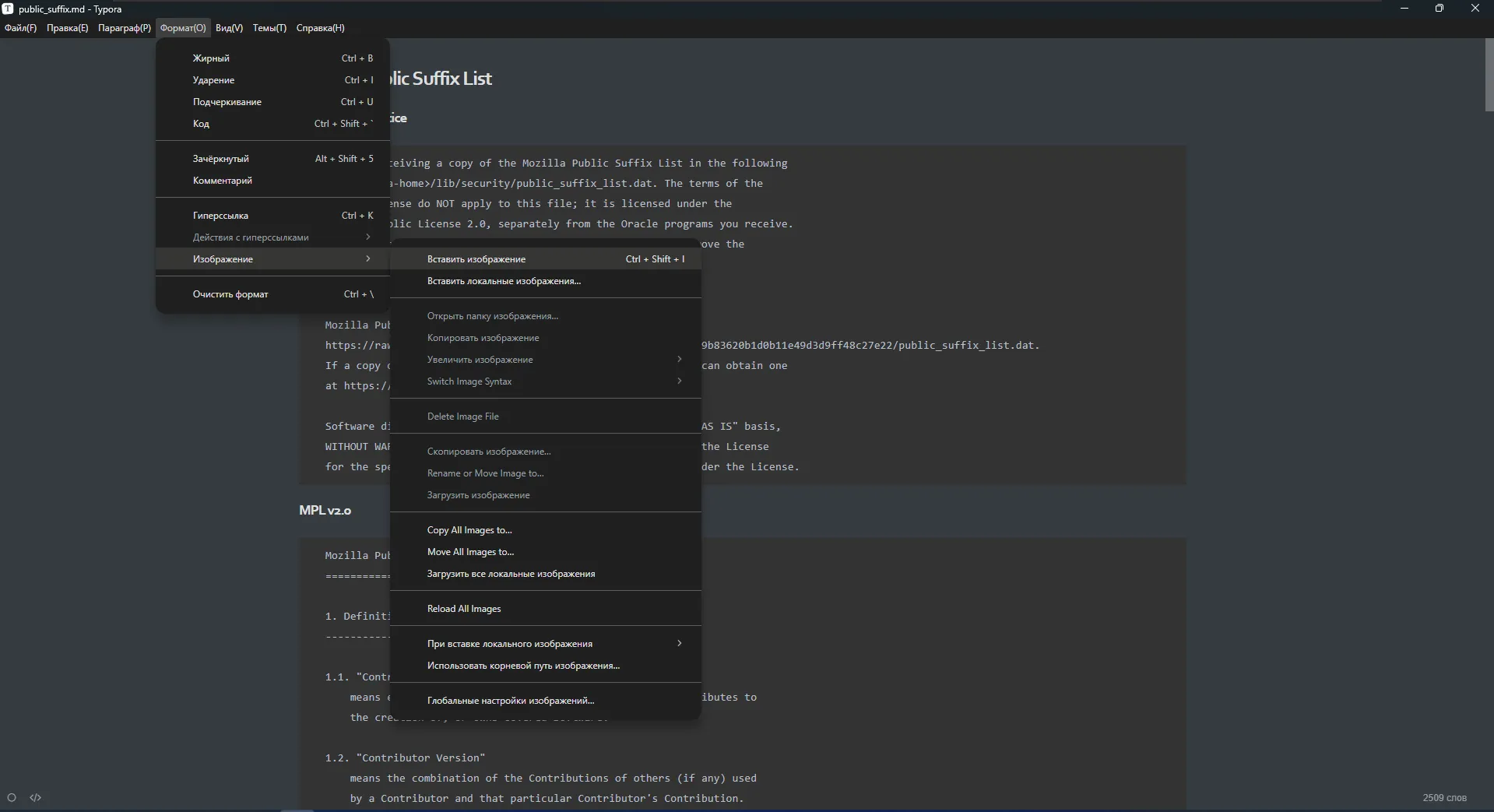Open the Темы menu
Image resolution: width=1494 pixels, height=812 pixels.
pos(269,28)
